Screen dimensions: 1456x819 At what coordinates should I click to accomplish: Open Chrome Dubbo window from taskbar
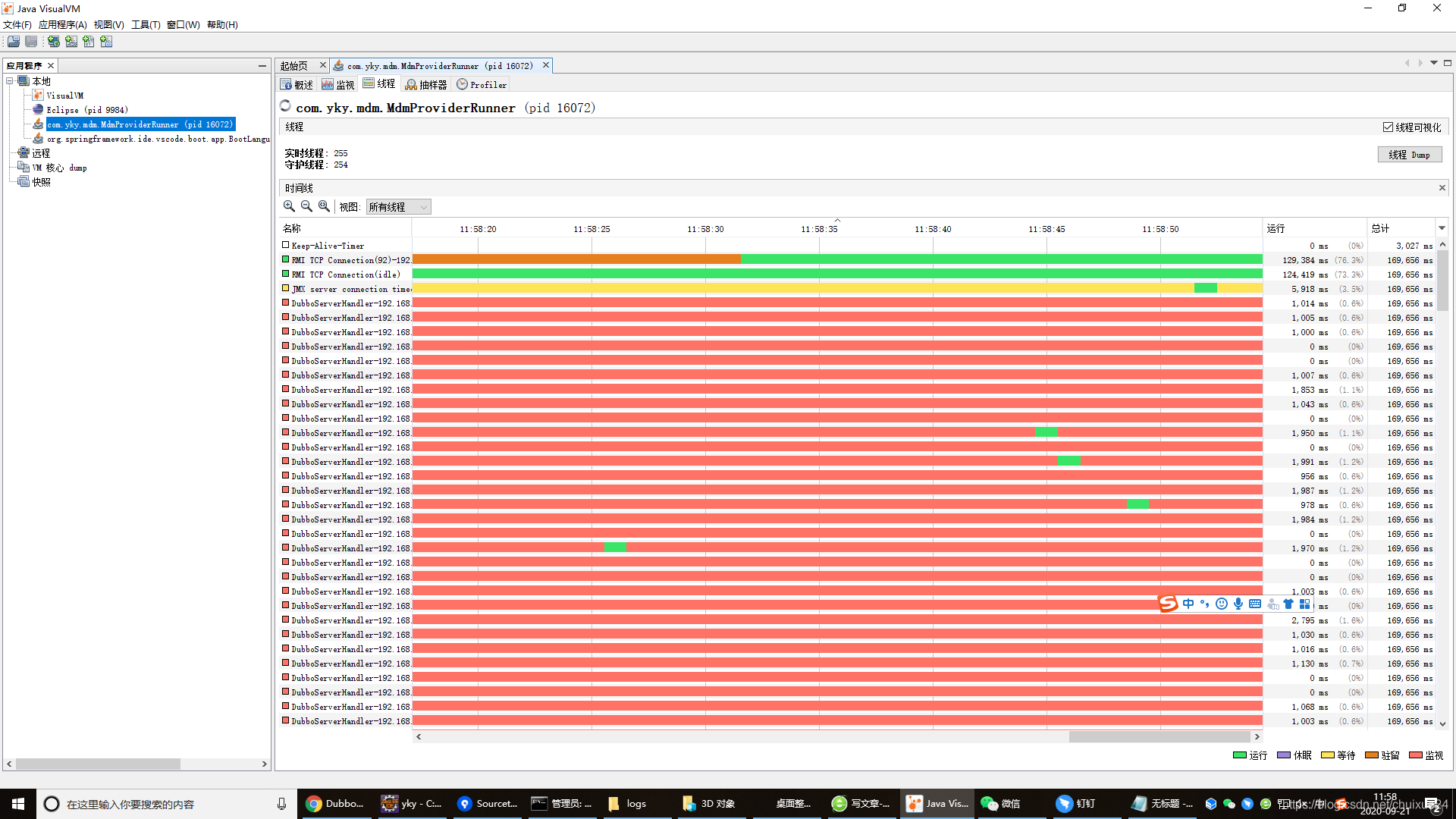334,804
